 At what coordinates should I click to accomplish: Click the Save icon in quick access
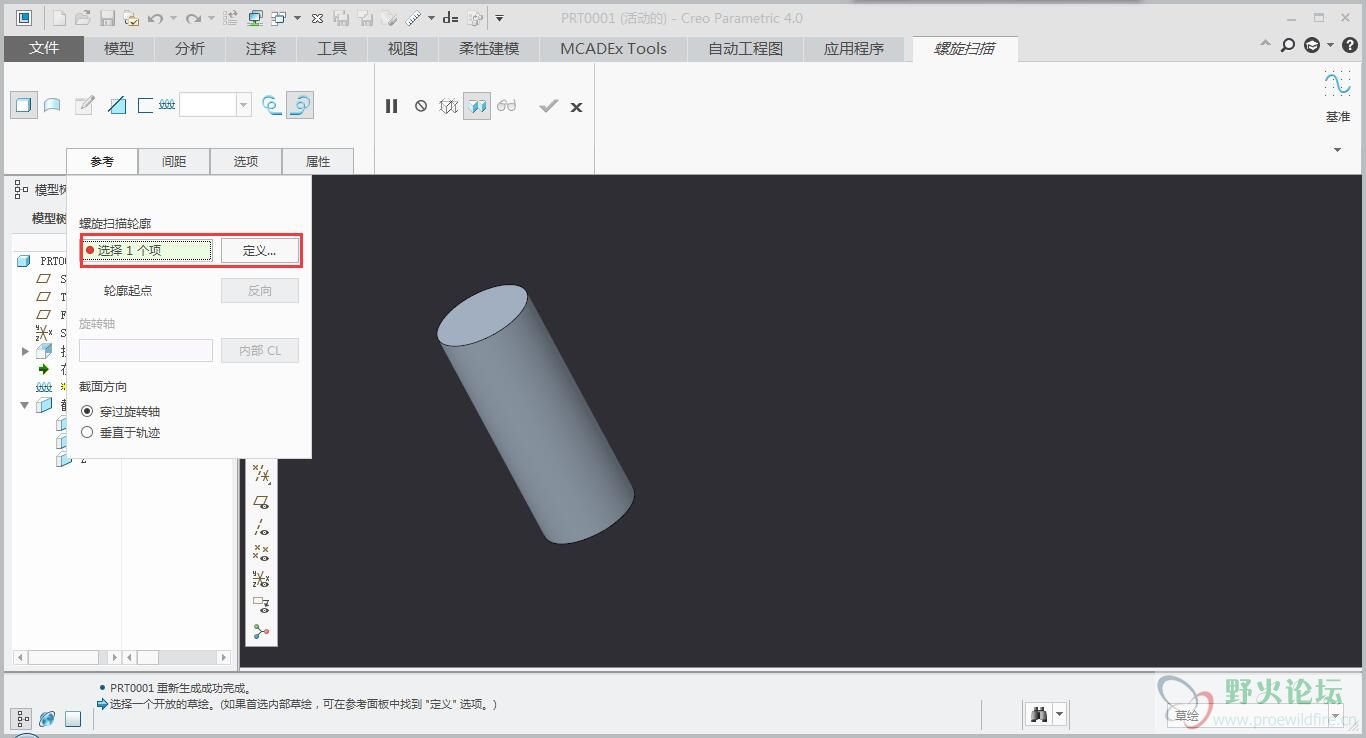pos(107,18)
